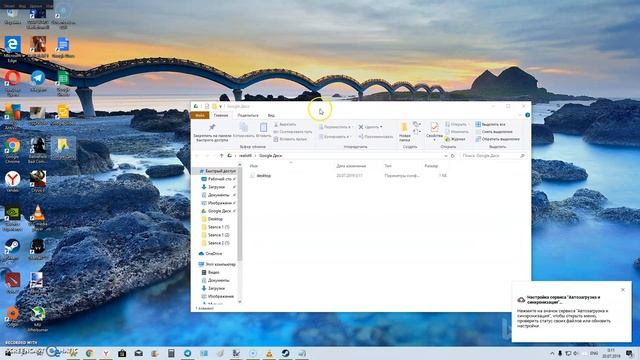The height and width of the screenshot is (360, 640).
Task: Open the Action Center notifications icon
Action: (x=630, y=353)
